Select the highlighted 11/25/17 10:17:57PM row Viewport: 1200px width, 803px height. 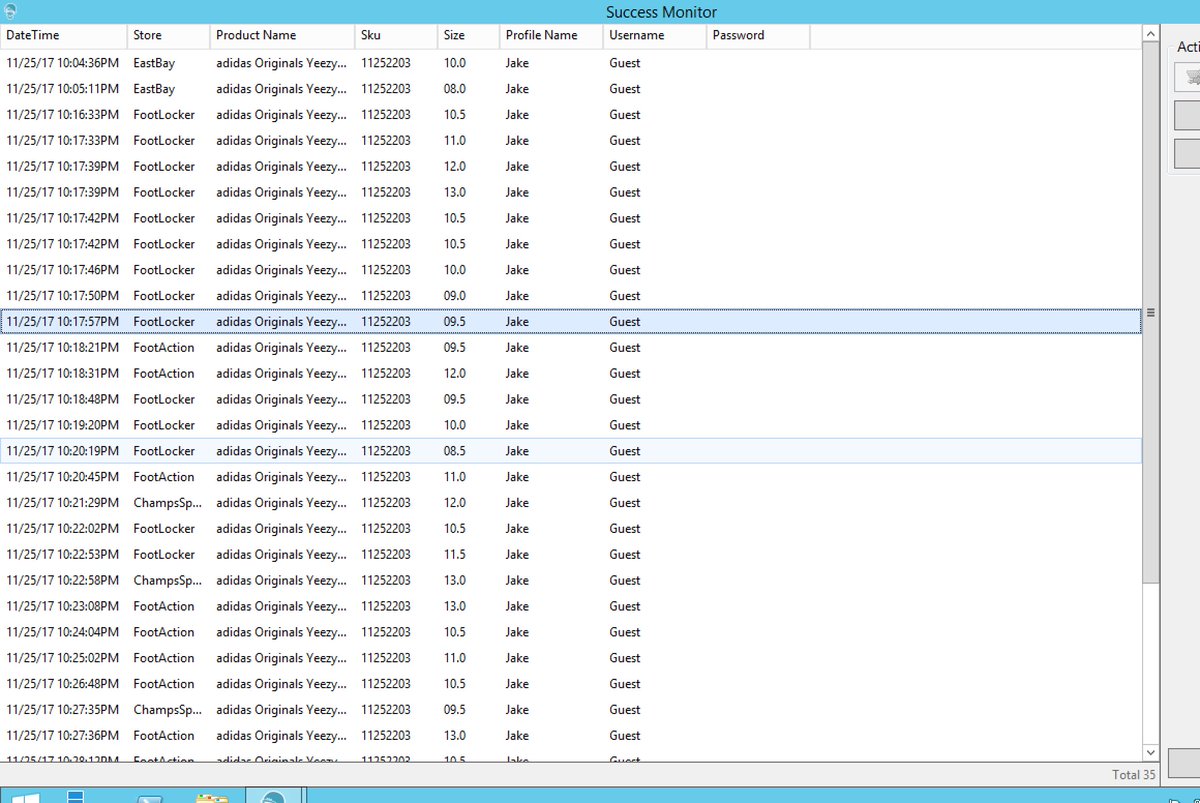(571, 322)
